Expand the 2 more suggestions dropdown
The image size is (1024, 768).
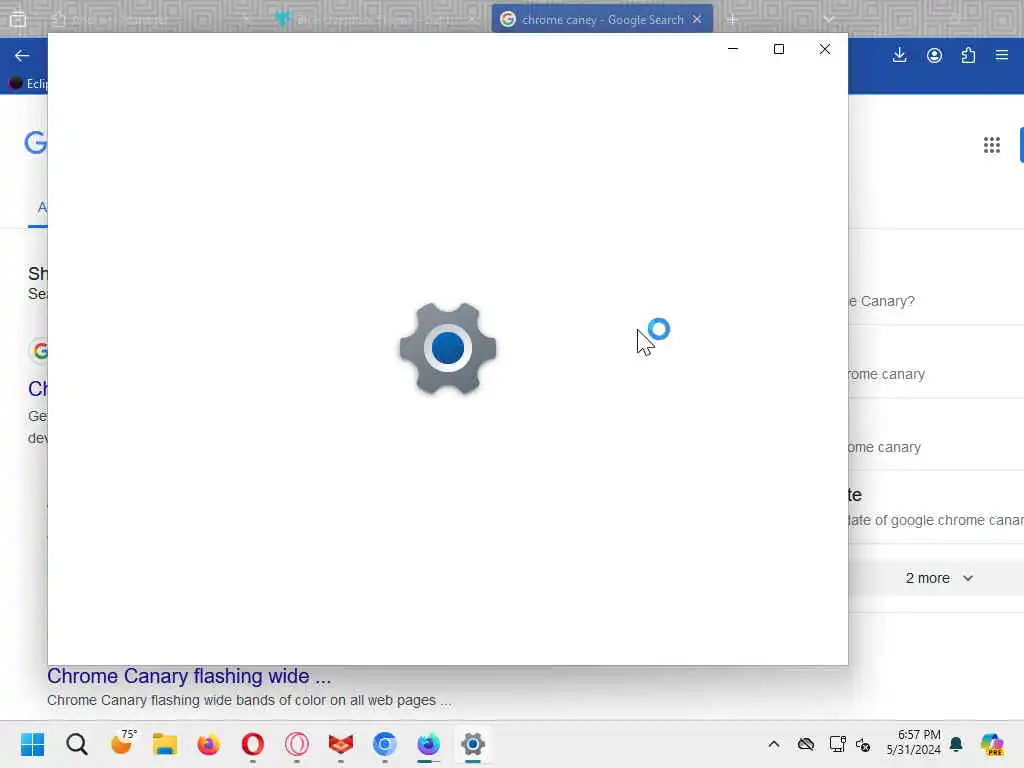click(939, 578)
